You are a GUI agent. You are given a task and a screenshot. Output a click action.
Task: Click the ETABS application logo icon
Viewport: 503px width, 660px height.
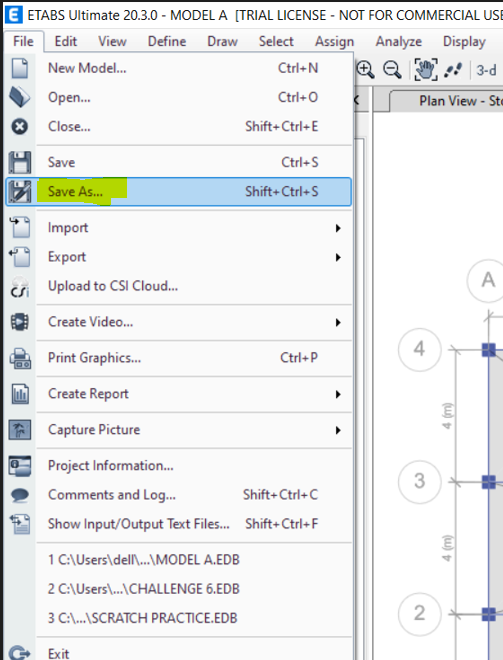14,15
